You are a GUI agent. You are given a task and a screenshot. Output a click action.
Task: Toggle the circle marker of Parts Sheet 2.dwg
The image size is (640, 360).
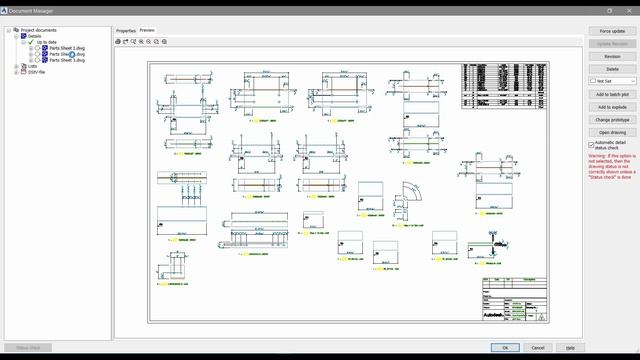point(38,54)
